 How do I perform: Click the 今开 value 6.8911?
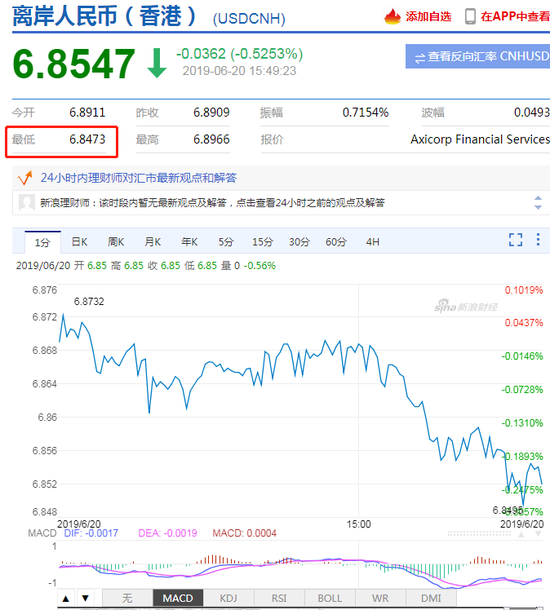click(88, 113)
